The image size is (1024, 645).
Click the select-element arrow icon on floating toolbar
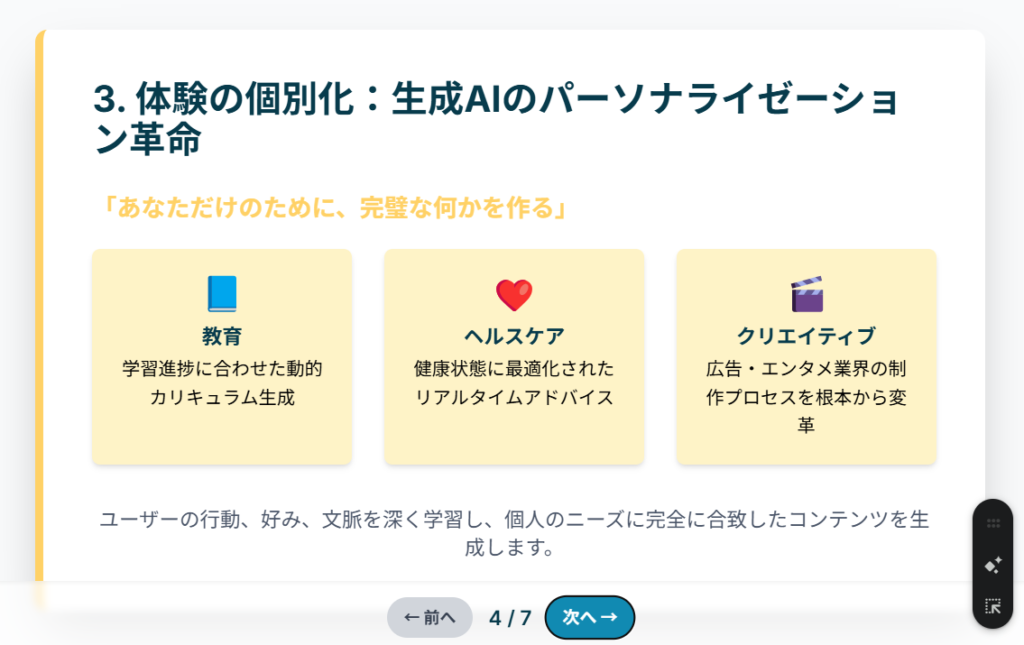tap(993, 606)
